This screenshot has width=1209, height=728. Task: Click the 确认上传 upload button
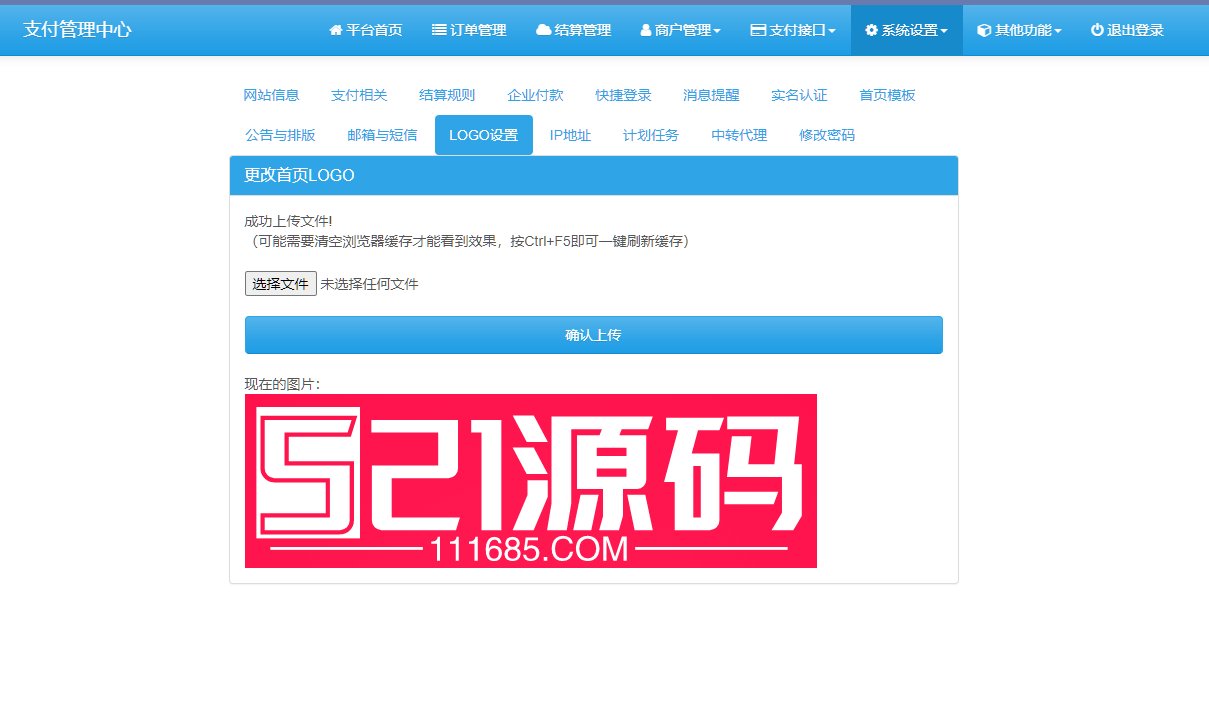pyautogui.click(x=594, y=335)
